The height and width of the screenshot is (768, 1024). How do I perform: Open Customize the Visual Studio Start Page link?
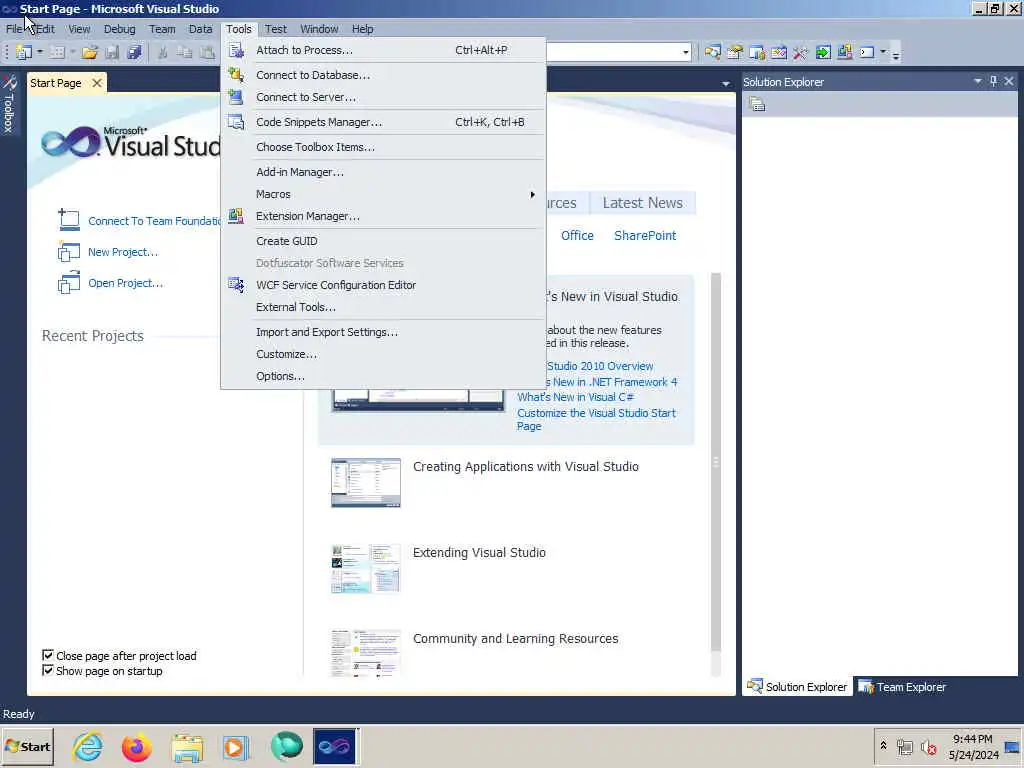click(596, 419)
